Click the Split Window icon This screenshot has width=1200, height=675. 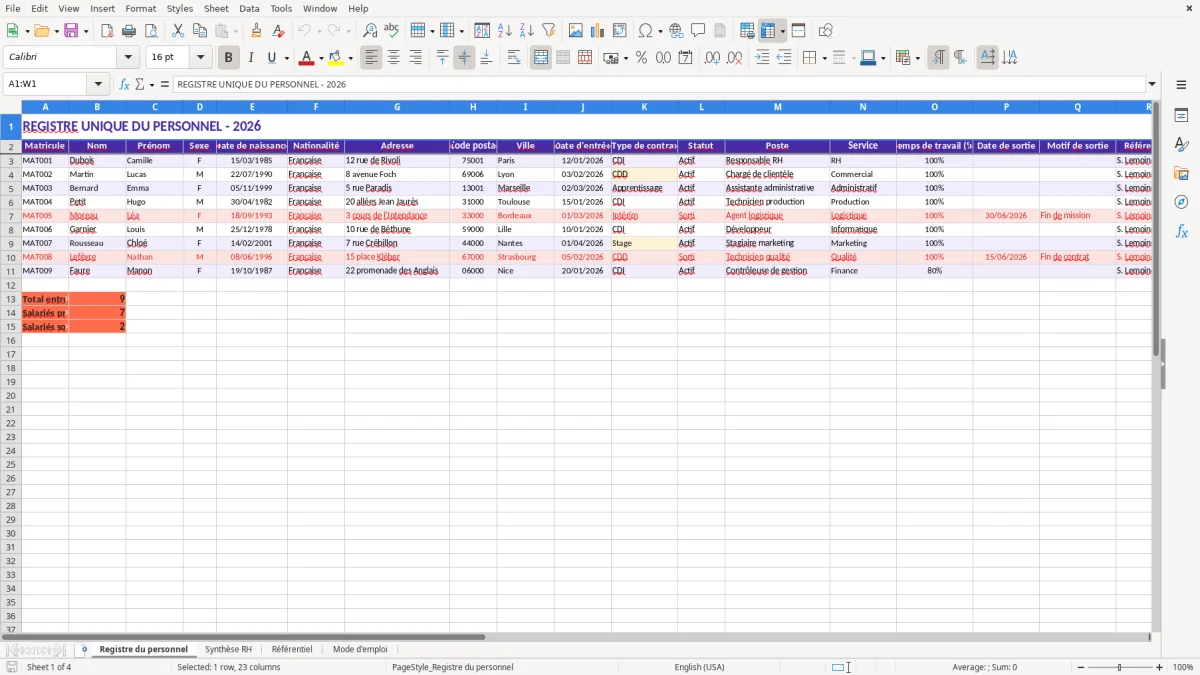798,31
